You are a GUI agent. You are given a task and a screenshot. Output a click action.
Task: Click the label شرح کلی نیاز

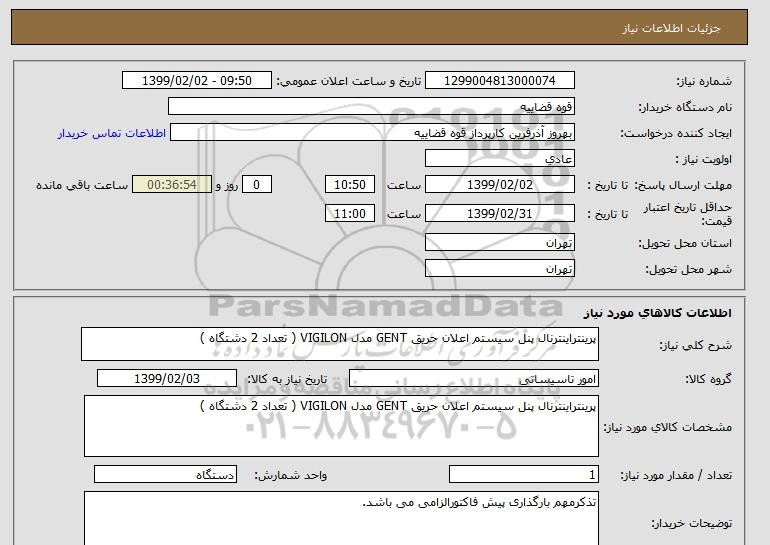pyautogui.click(x=695, y=345)
